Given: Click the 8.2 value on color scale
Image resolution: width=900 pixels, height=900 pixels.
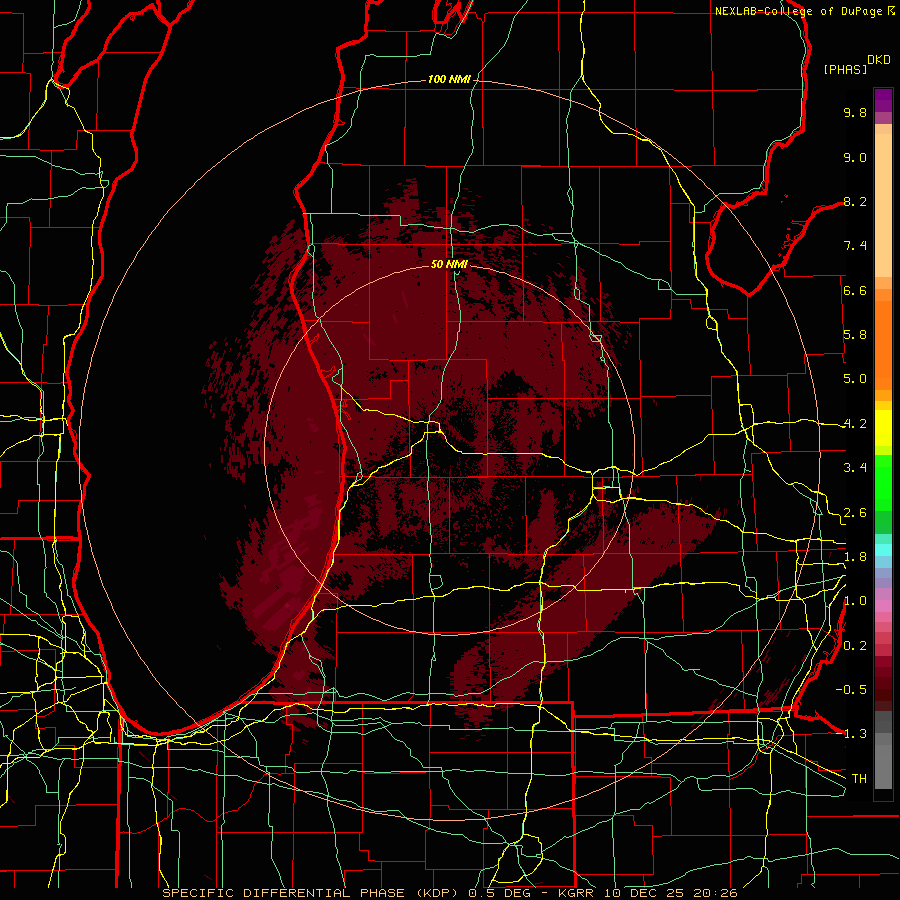Looking at the screenshot, I should tap(855, 201).
